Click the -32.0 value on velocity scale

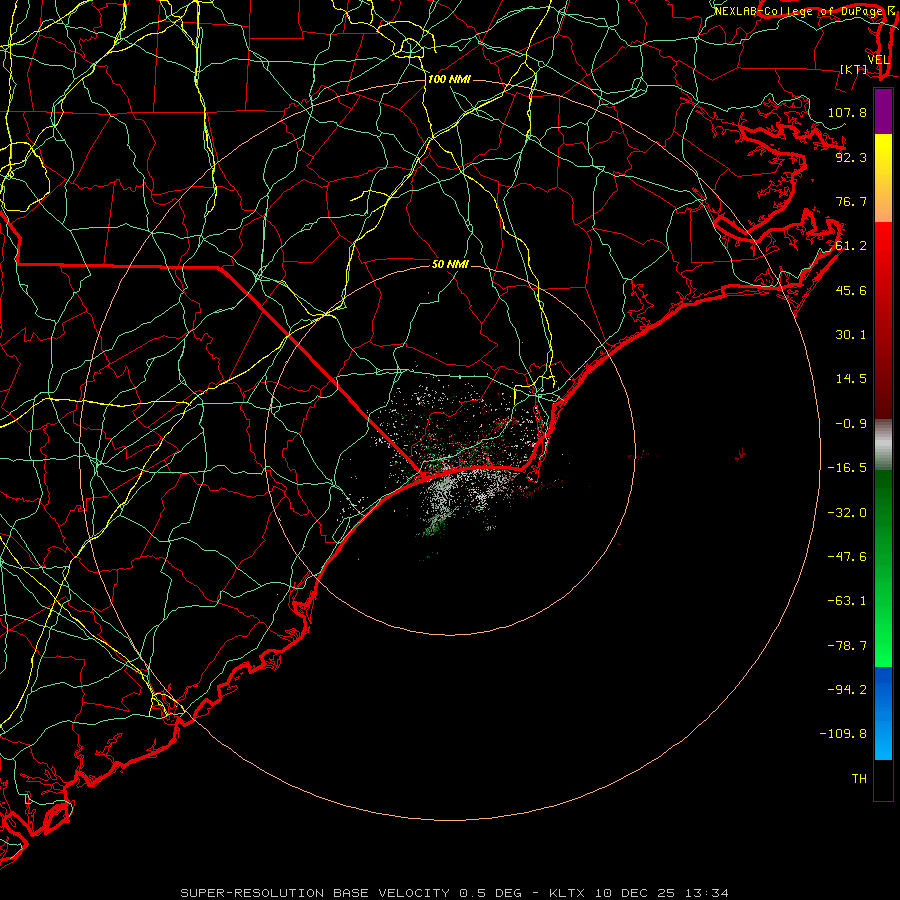(x=847, y=513)
